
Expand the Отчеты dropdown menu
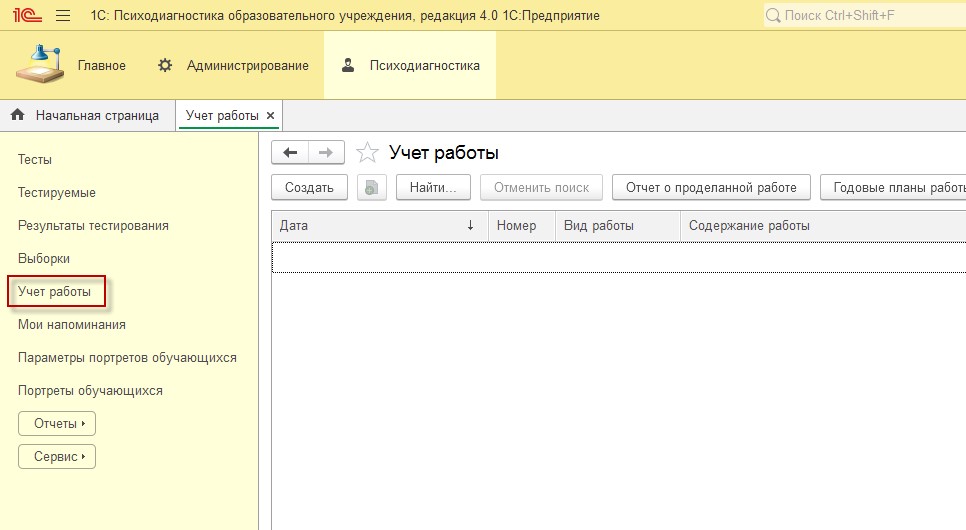57,423
